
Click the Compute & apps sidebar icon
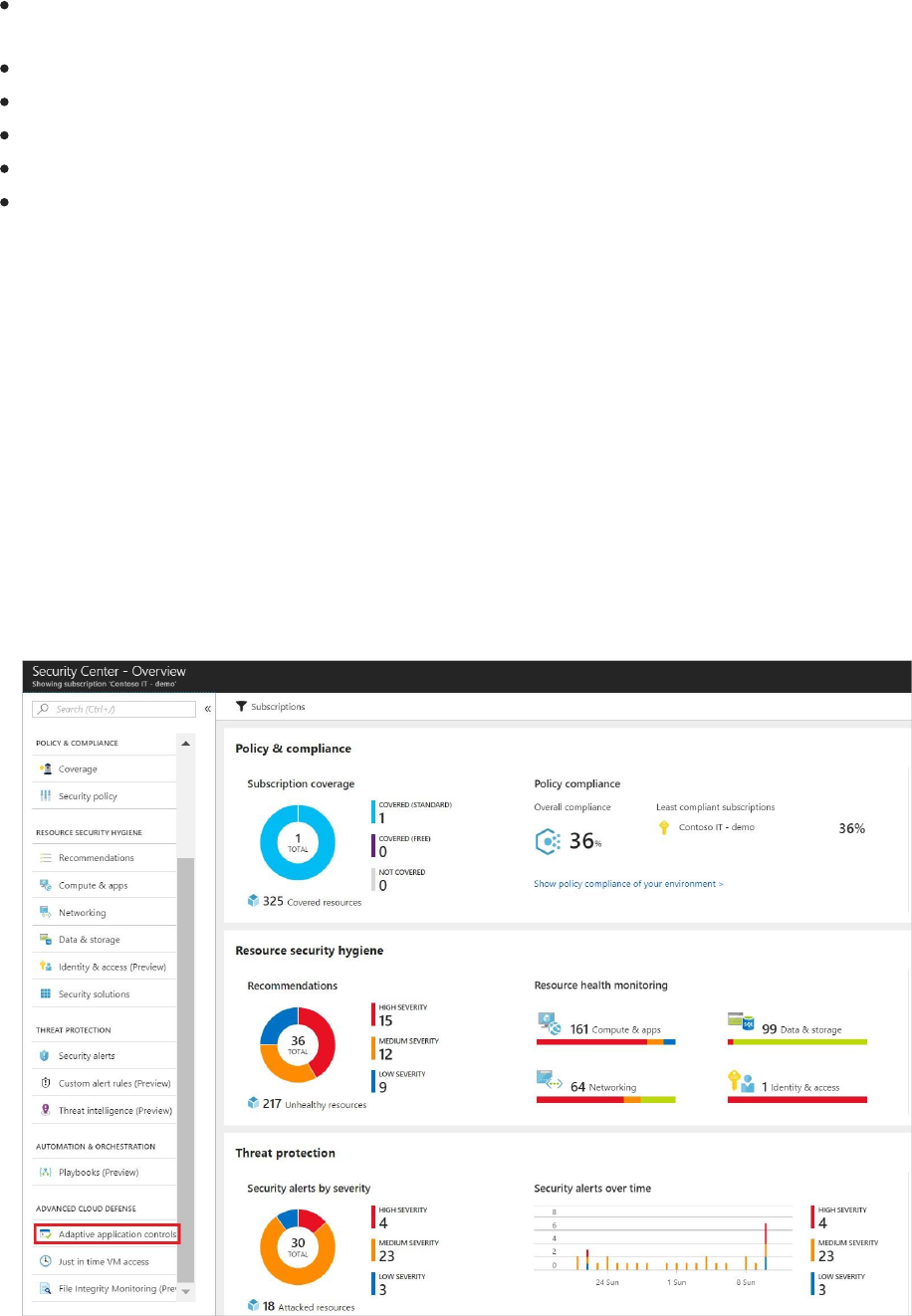coord(45,885)
